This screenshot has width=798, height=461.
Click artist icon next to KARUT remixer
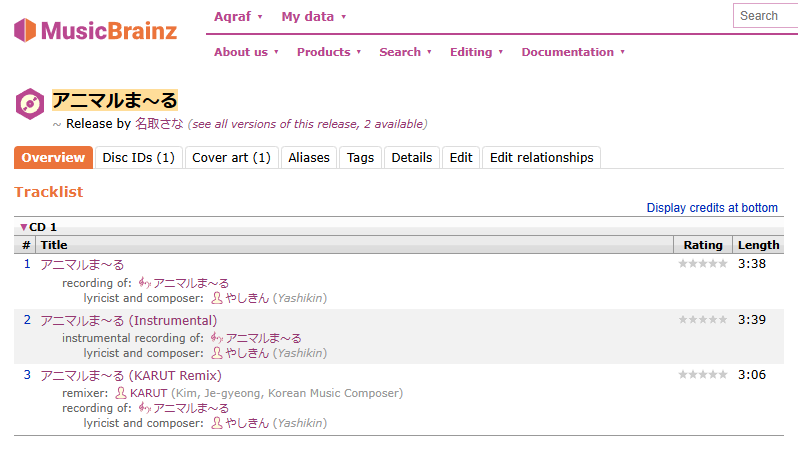[x=121, y=393]
